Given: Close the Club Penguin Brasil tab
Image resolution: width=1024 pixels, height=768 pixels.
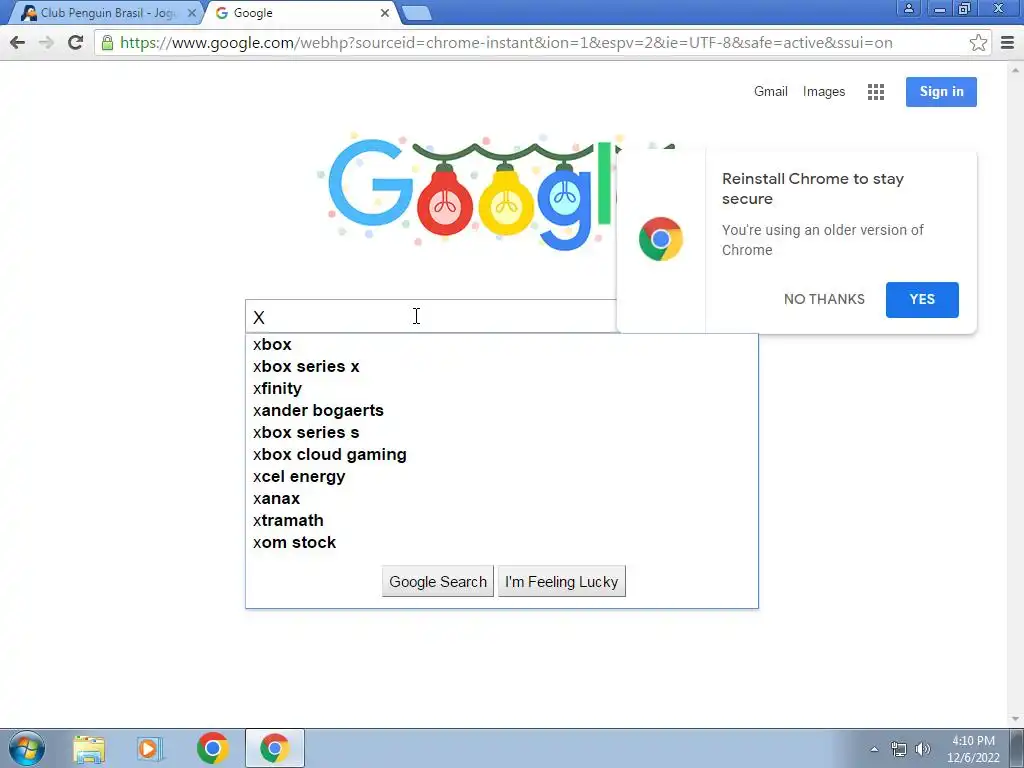Looking at the screenshot, I should [x=191, y=13].
